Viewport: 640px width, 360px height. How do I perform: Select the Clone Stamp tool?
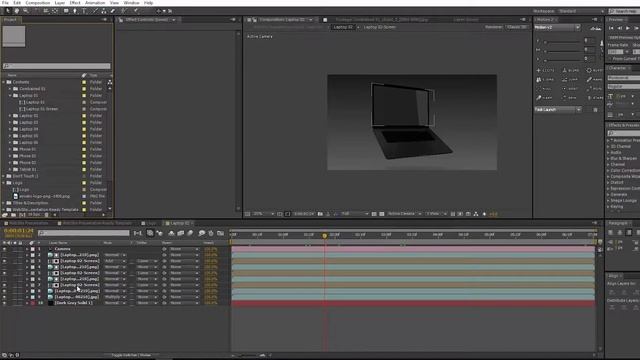pyautogui.click(x=104, y=11)
